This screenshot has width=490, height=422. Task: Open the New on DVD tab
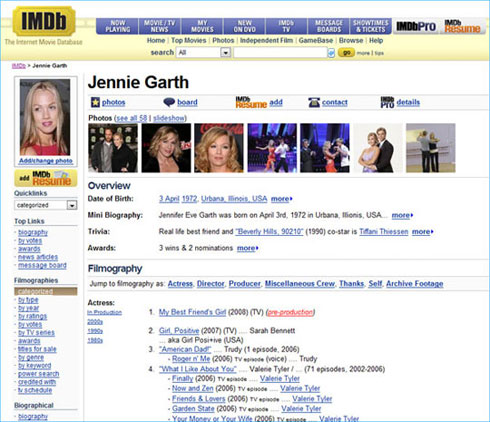pos(244,26)
